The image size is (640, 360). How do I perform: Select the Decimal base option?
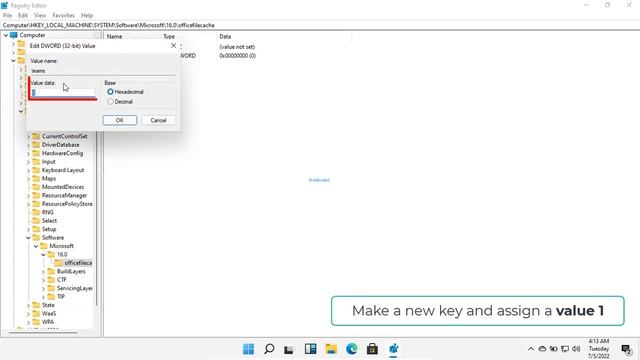pyautogui.click(x=110, y=102)
